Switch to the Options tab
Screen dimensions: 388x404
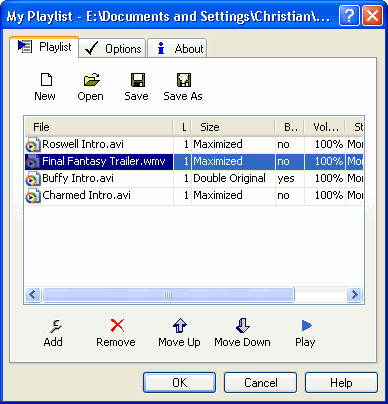[113, 49]
